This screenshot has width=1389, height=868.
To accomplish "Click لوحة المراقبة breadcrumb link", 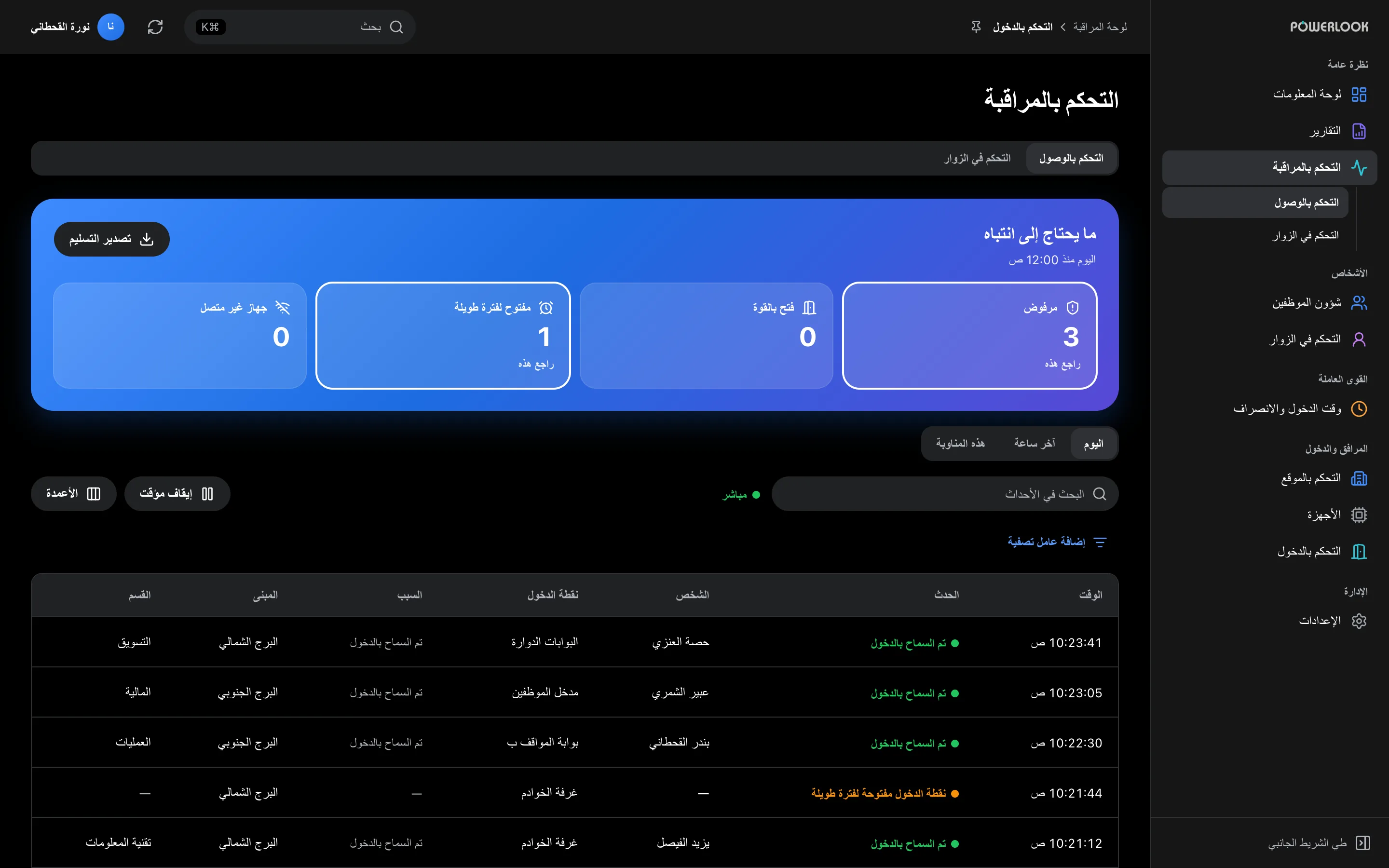I will click(x=1100, y=27).
